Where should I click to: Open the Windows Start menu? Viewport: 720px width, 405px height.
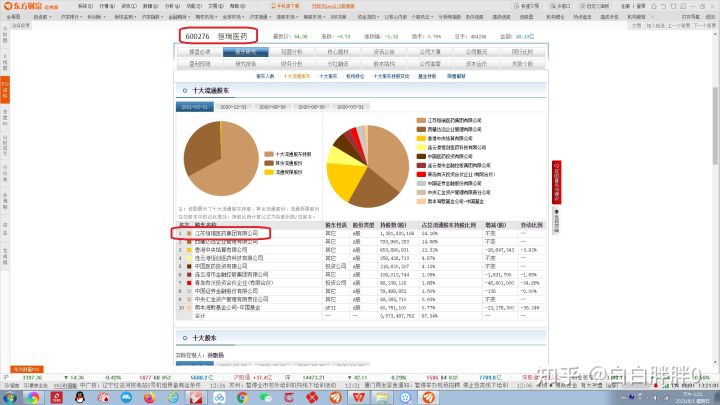tap(10, 398)
